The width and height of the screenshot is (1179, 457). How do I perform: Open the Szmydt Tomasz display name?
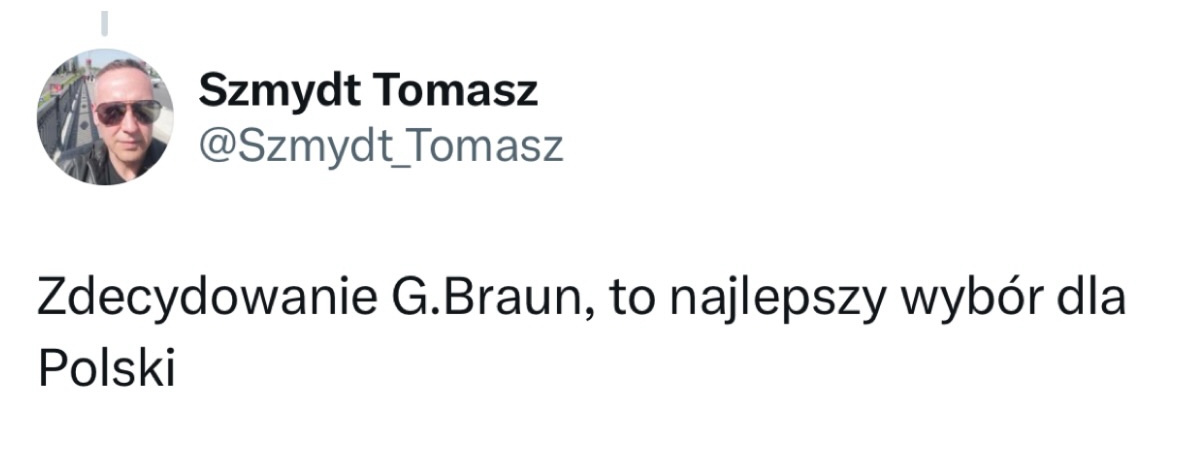(x=368, y=92)
